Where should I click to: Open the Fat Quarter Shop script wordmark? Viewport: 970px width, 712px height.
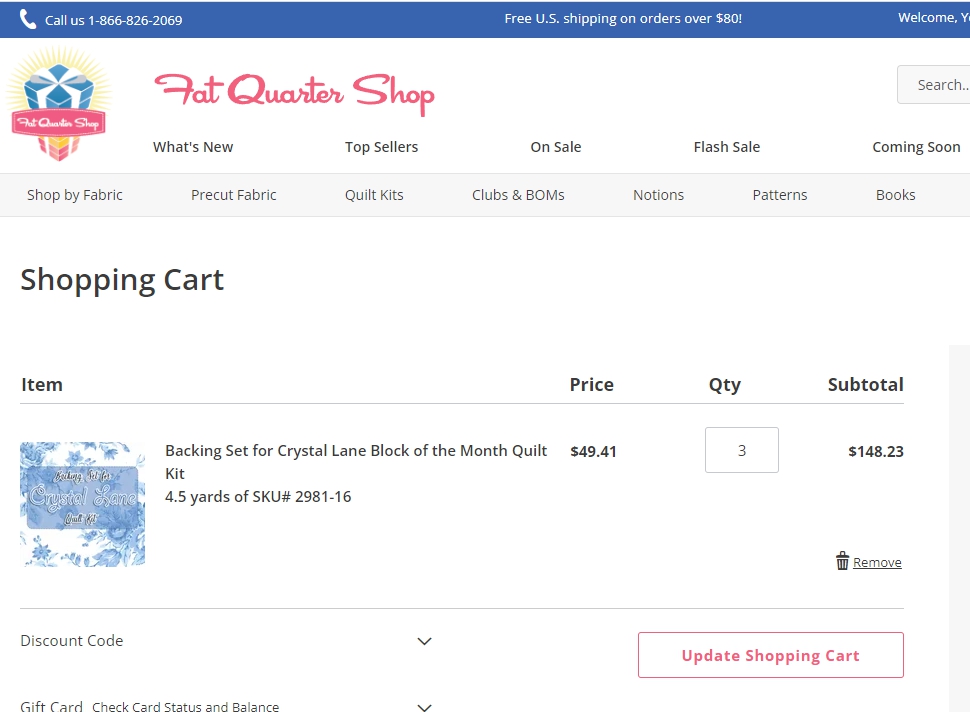pyautogui.click(x=294, y=93)
